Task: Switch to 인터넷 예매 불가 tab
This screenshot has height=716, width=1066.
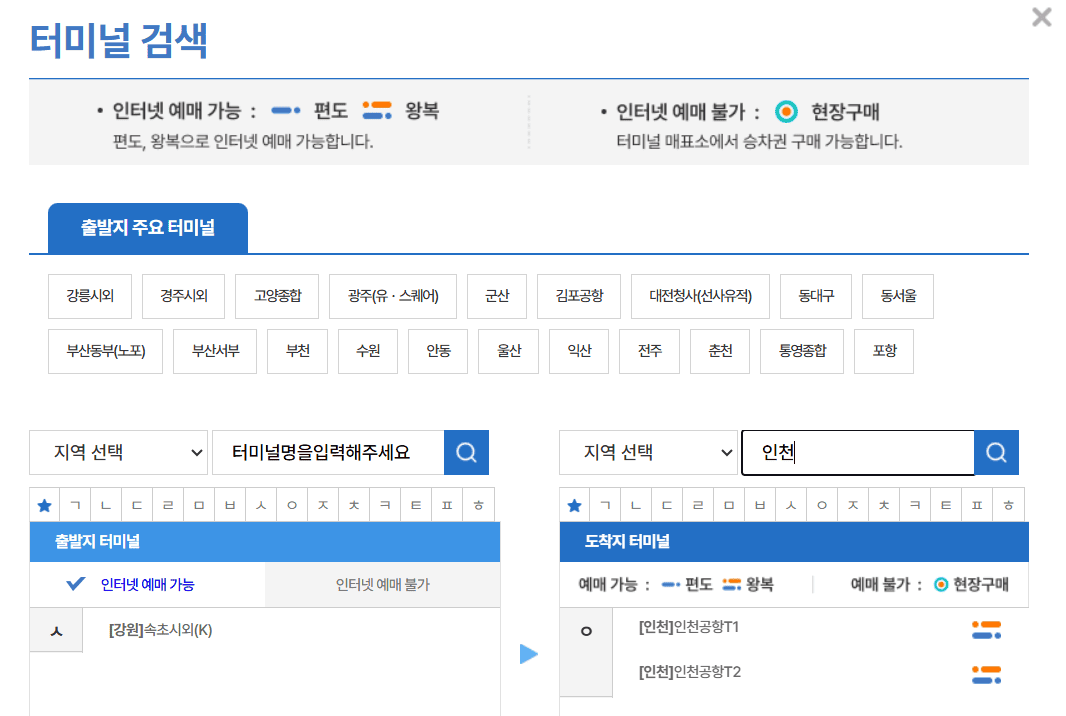Action: coord(383,585)
